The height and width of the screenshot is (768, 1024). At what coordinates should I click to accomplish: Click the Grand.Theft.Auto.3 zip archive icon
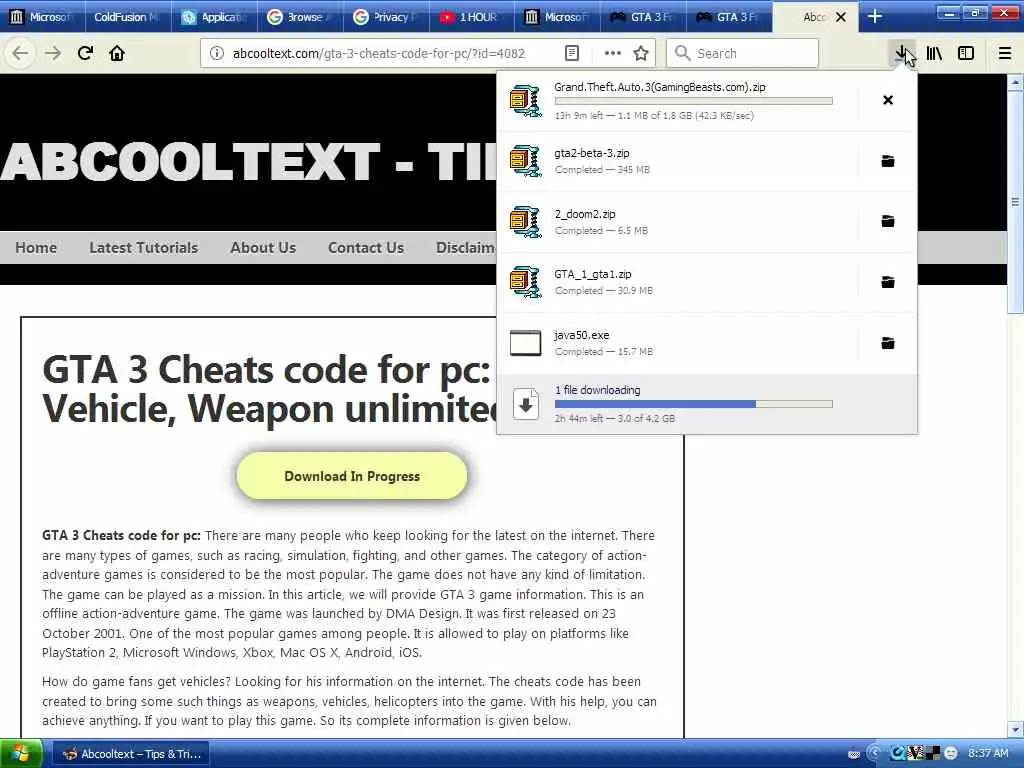coord(526,101)
